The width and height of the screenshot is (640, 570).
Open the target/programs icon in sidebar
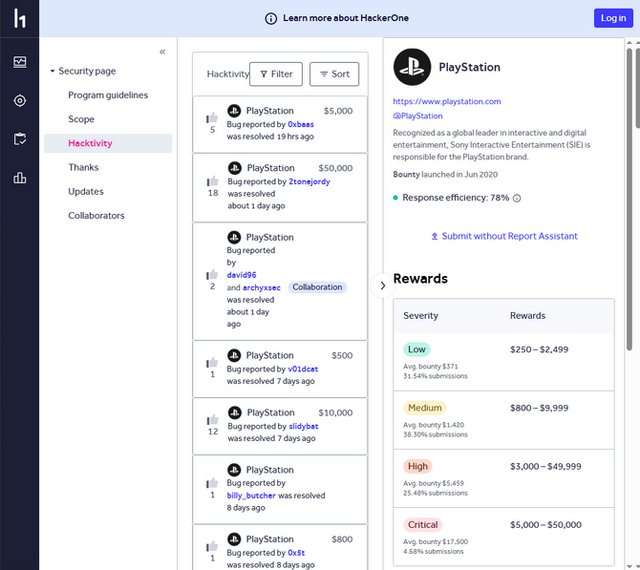click(20, 100)
